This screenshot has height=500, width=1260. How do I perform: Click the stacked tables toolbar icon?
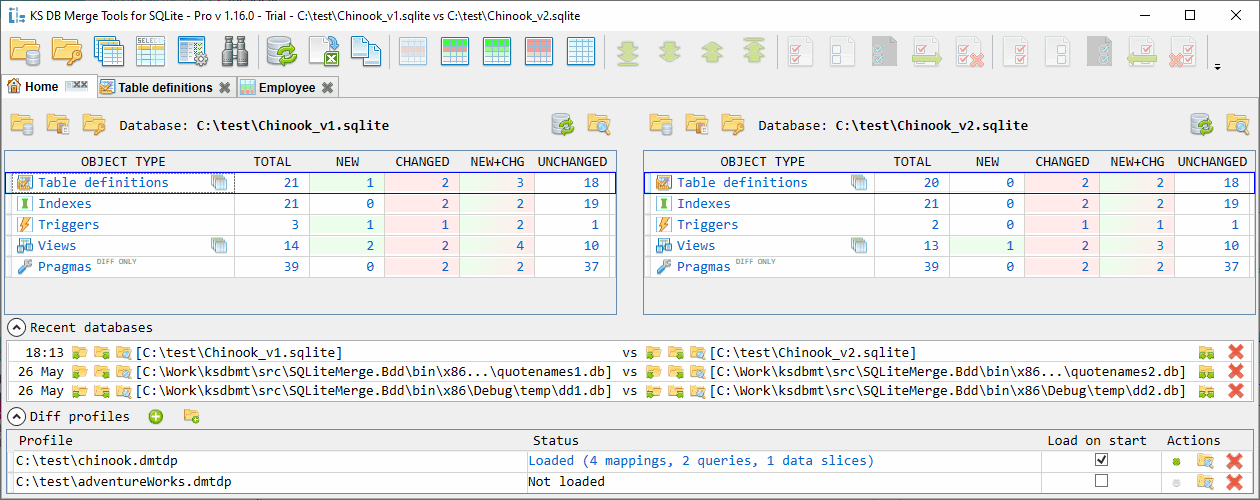[109, 51]
